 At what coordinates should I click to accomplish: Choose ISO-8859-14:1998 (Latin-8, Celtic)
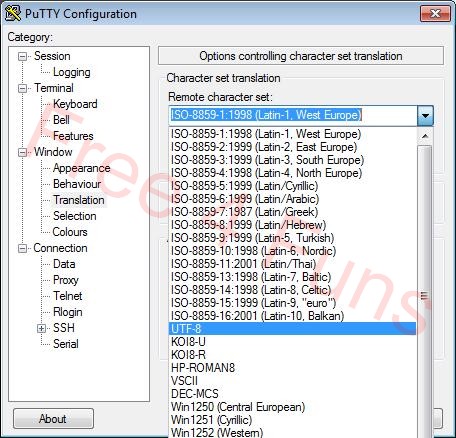tap(293, 290)
